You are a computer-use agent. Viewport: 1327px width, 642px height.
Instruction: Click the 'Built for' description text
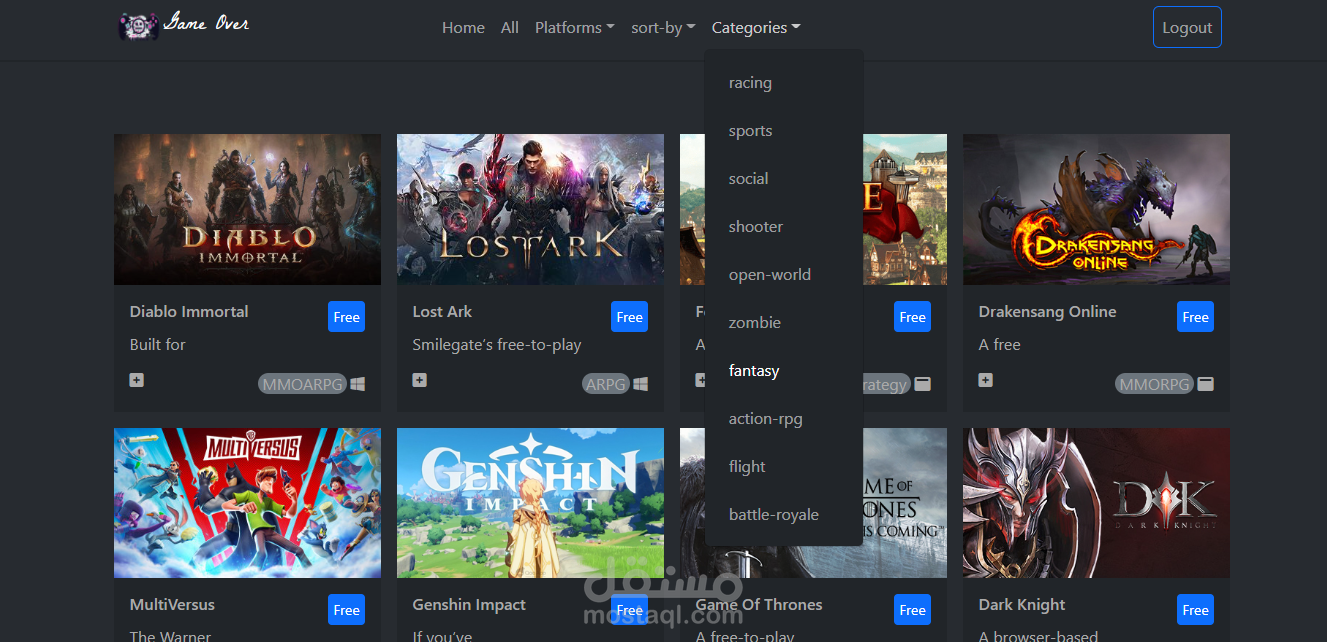pyautogui.click(x=158, y=345)
